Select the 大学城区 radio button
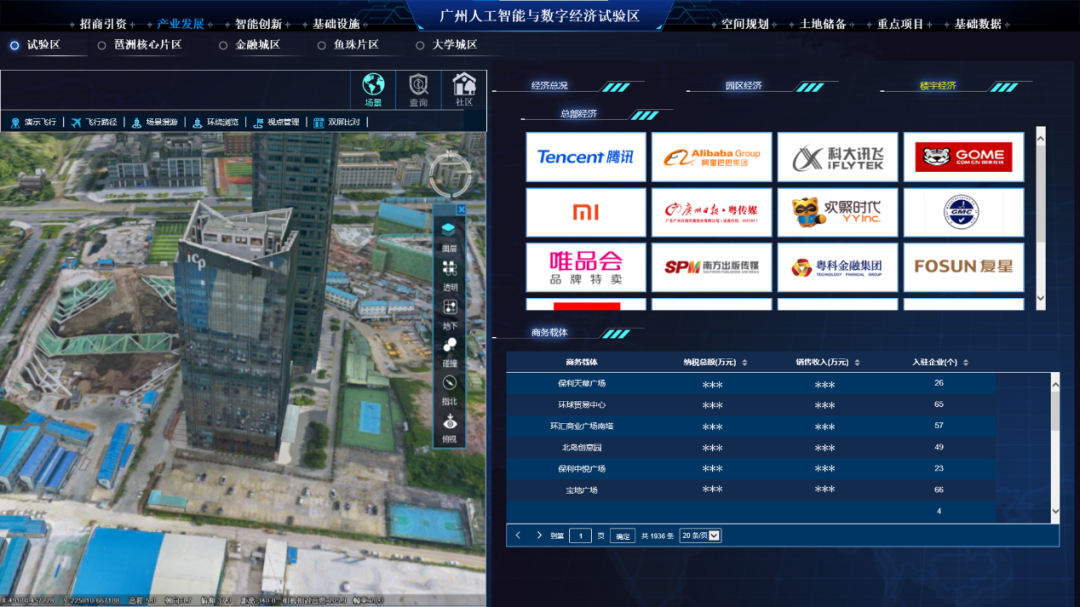This screenshot has height=607, width=1080. pos(420,45)
